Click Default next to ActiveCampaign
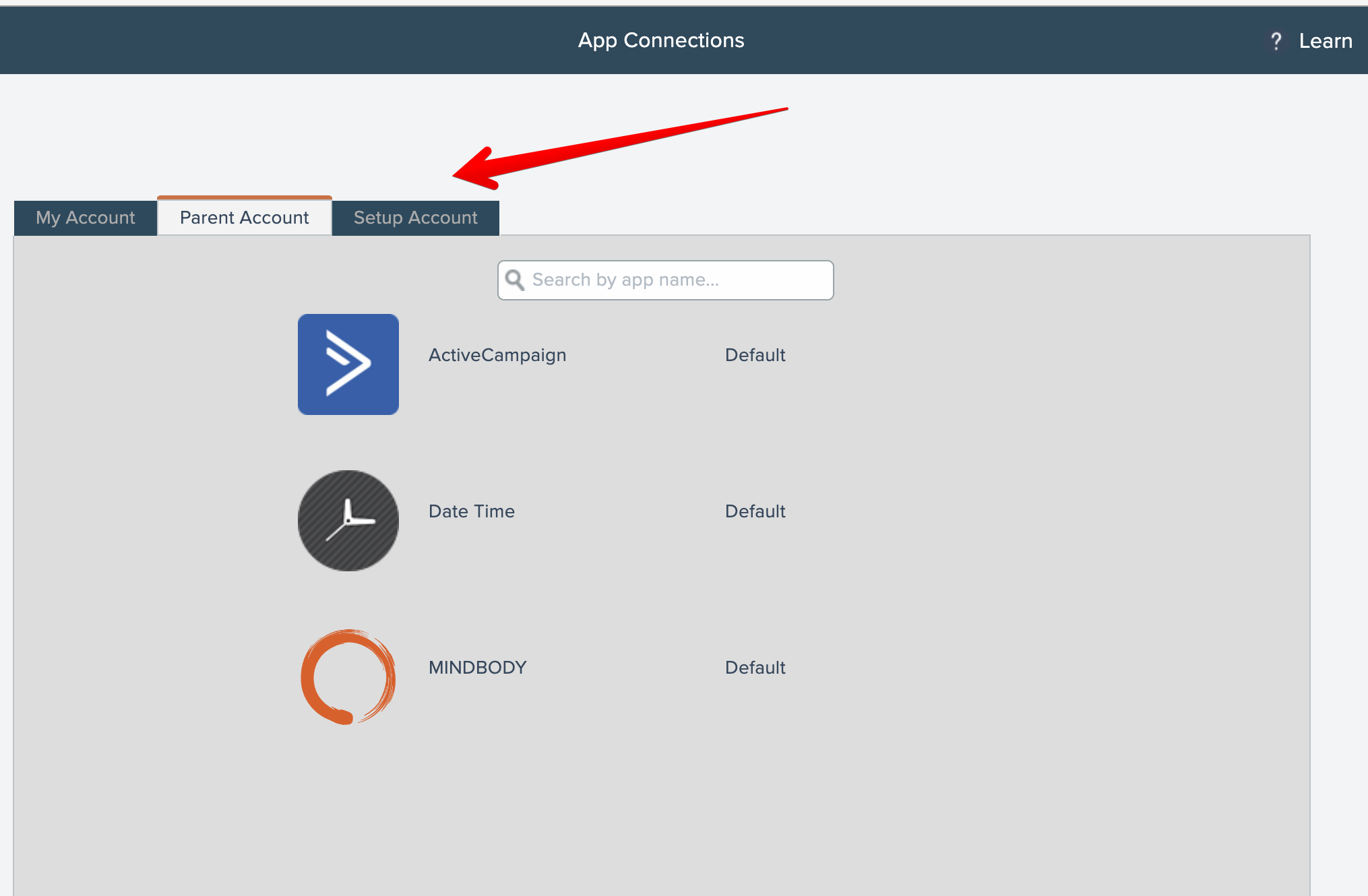 (x=755, y=355)
